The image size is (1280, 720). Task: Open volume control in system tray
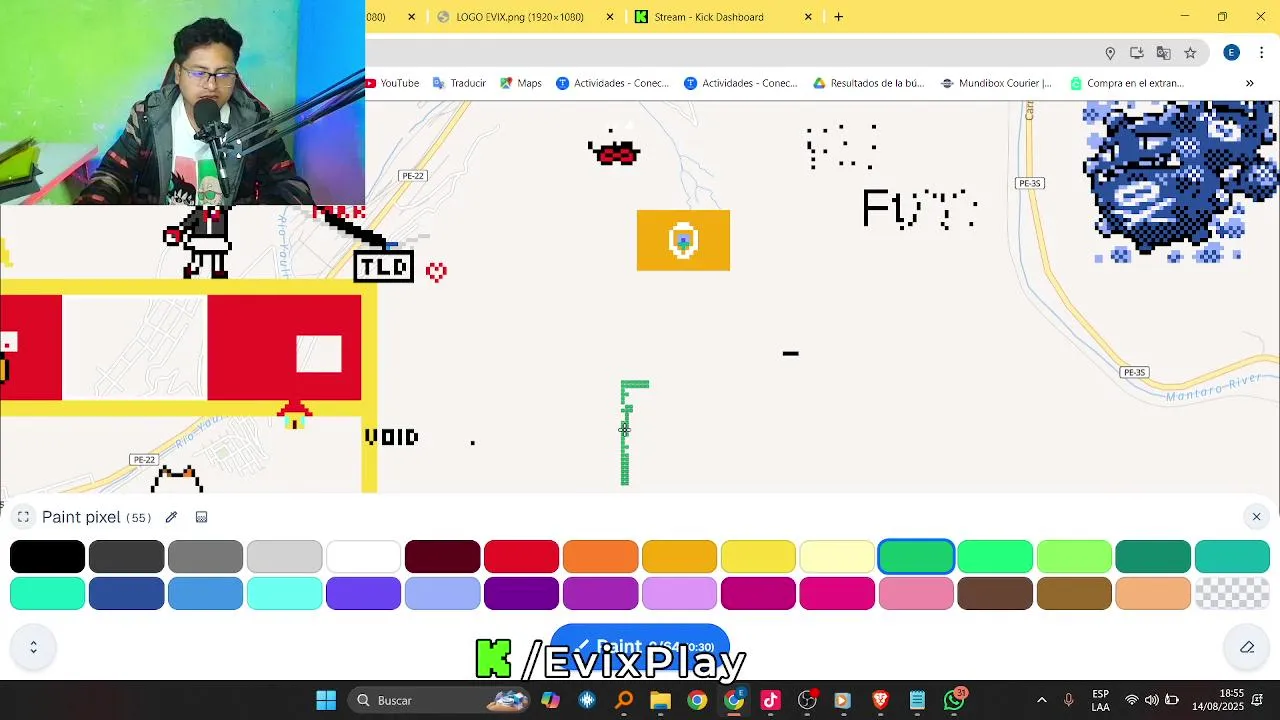coord(1152,700)
